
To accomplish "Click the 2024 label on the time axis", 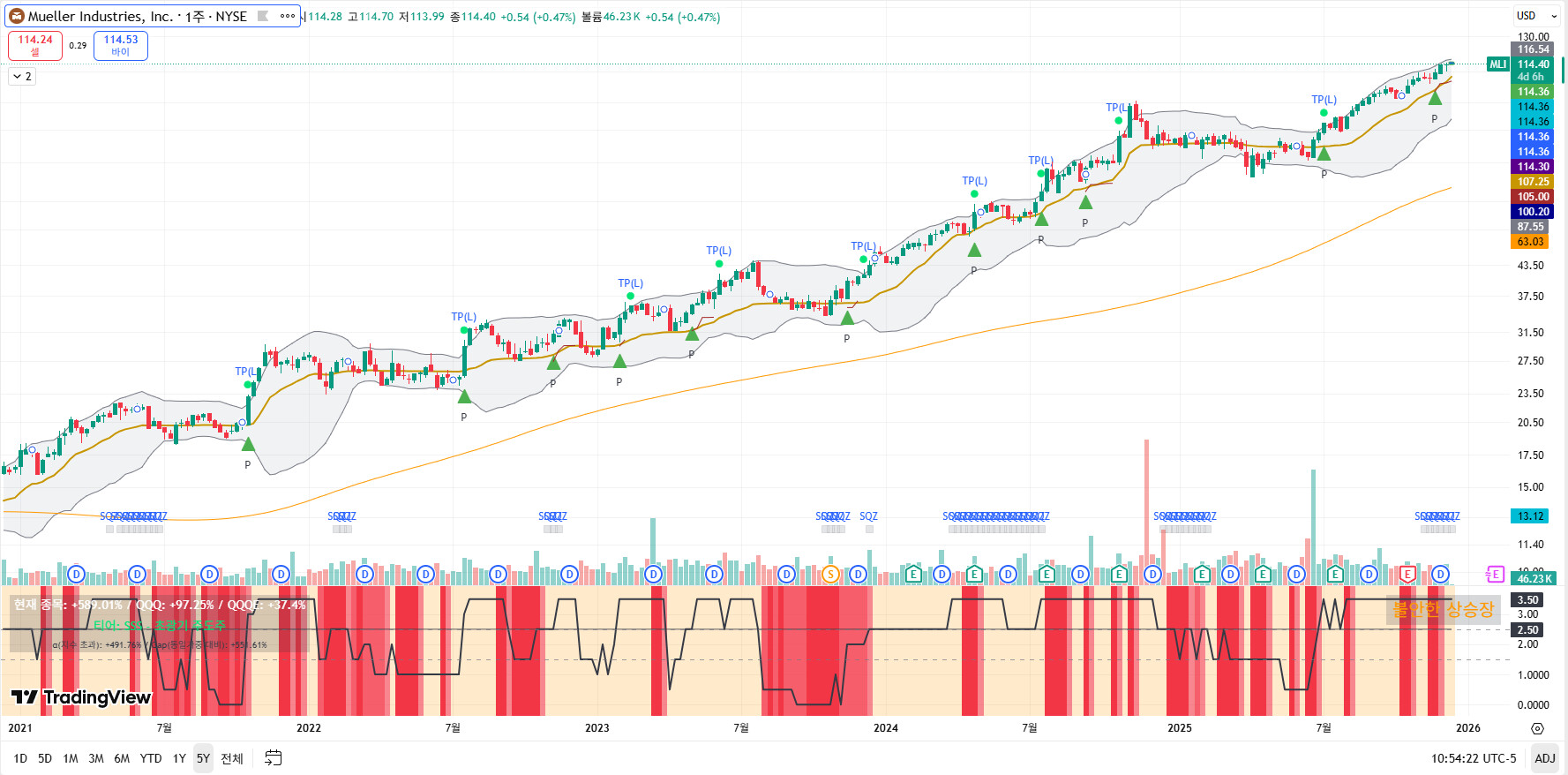I will [x=886, y=728].
